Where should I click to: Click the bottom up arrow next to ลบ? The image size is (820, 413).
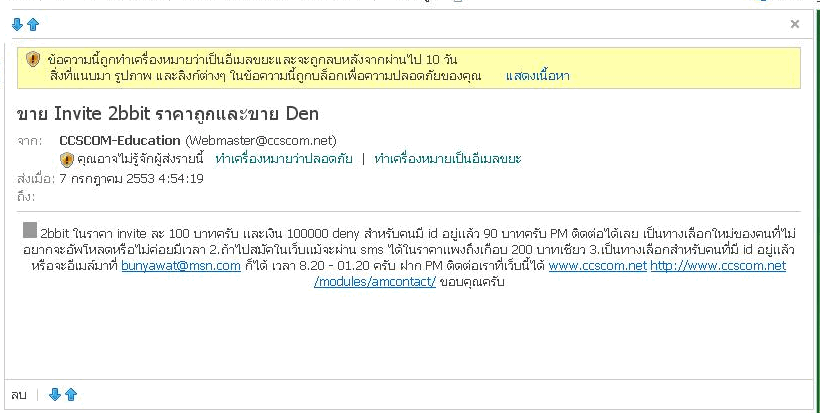(71, 394)
